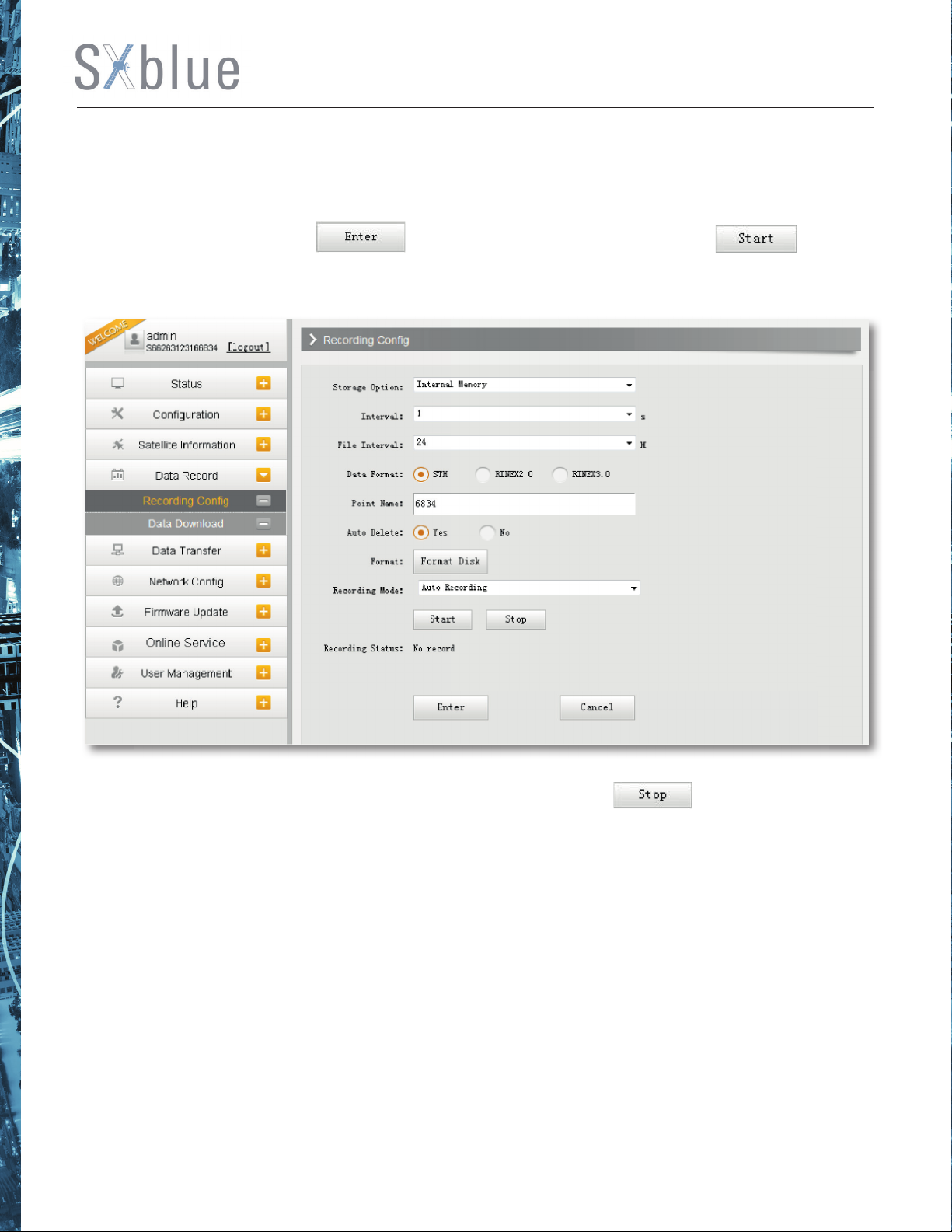
Task: Click the User Management people icon
Action: 117,672
